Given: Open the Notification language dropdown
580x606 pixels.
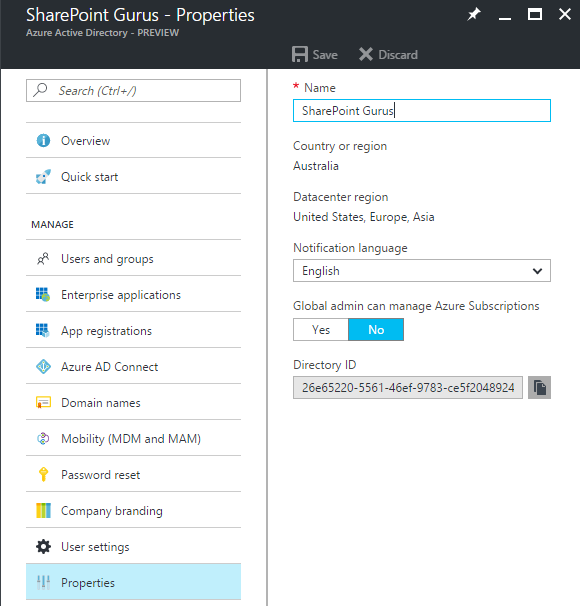Looking at the screenshot, I should (422, 271).
